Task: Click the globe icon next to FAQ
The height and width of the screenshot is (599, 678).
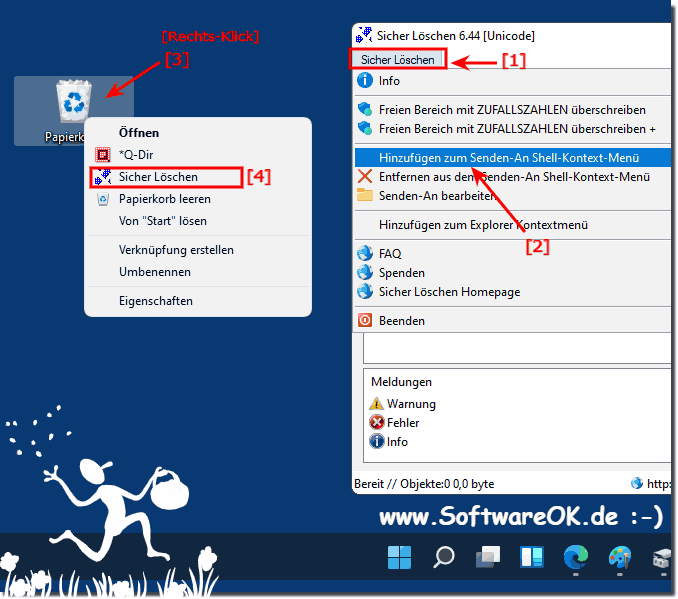Action: tap(365, 253)
